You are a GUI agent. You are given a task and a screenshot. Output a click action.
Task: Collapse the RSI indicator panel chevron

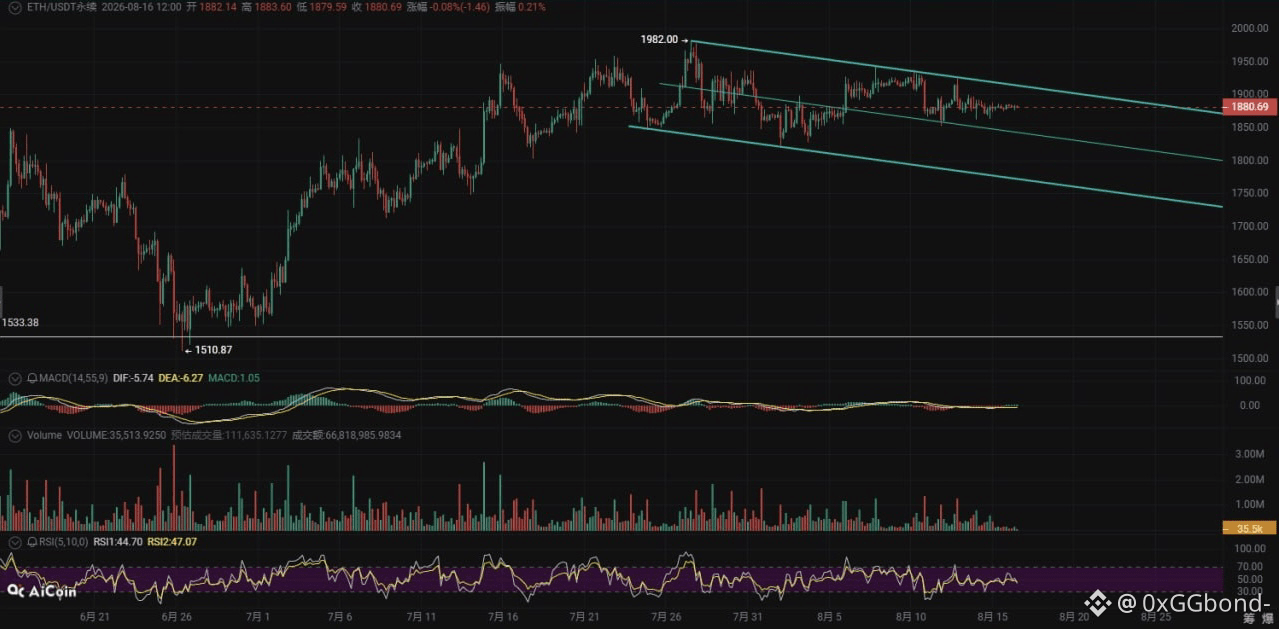click(14, 541)
